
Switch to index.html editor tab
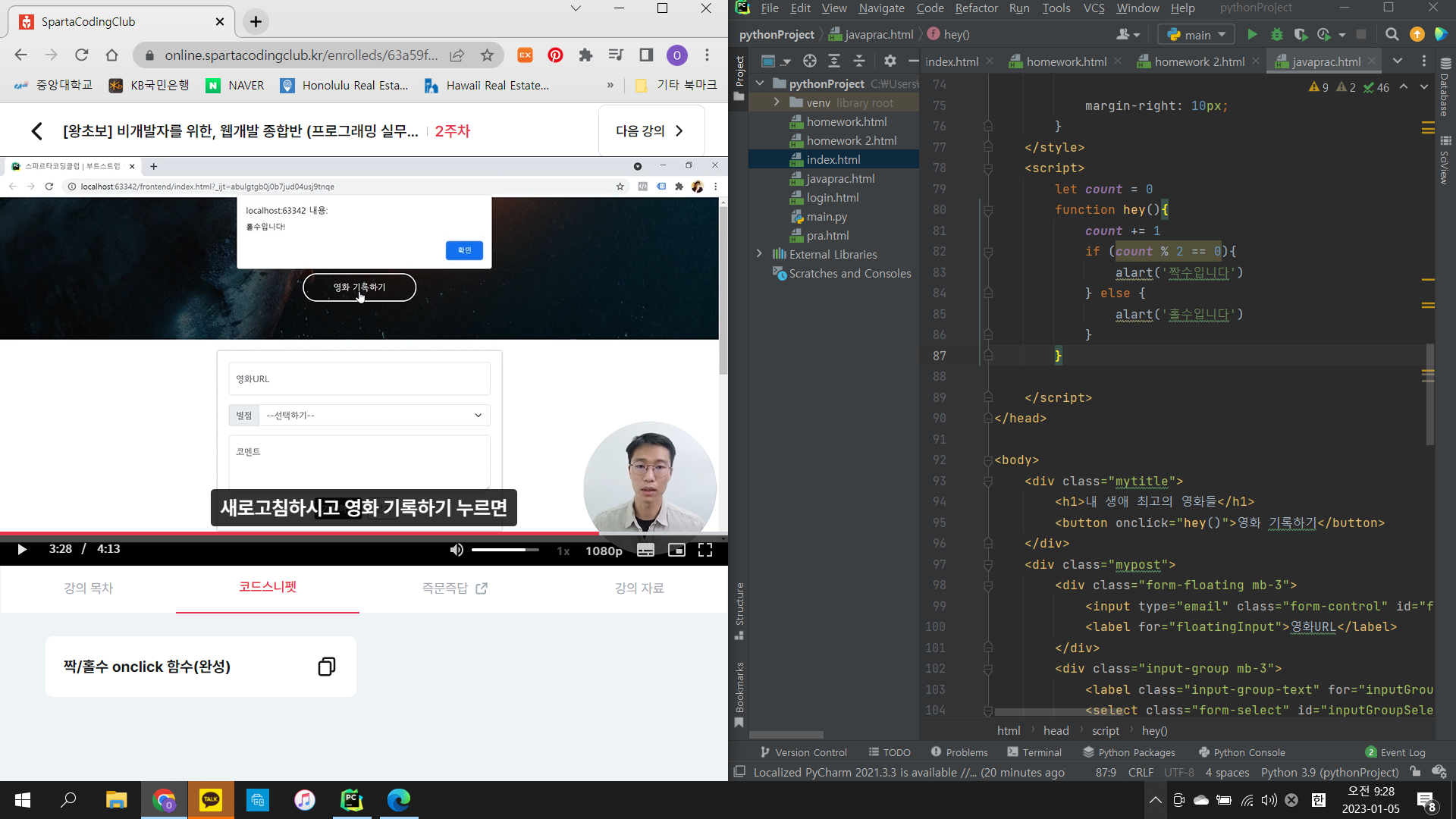pos(952,61)
